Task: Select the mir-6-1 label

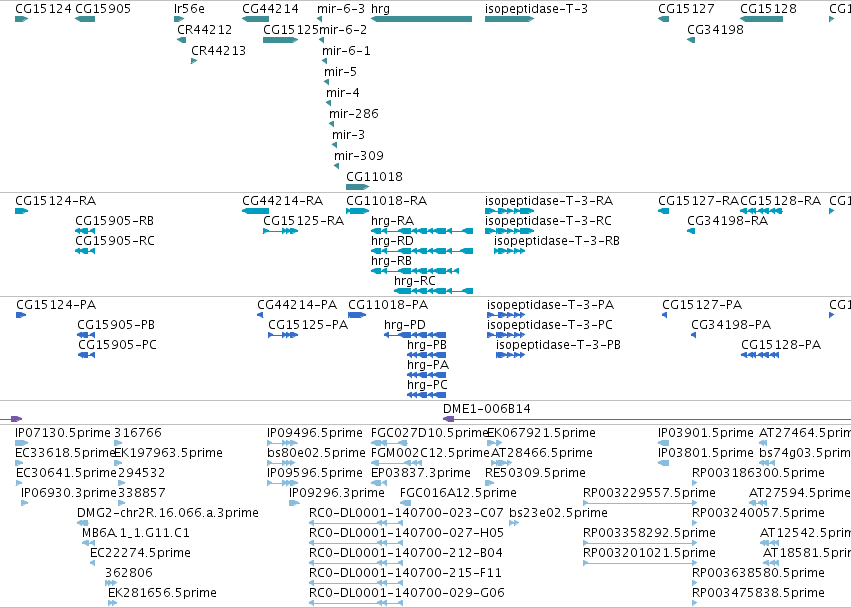Action: pos(346,50)
